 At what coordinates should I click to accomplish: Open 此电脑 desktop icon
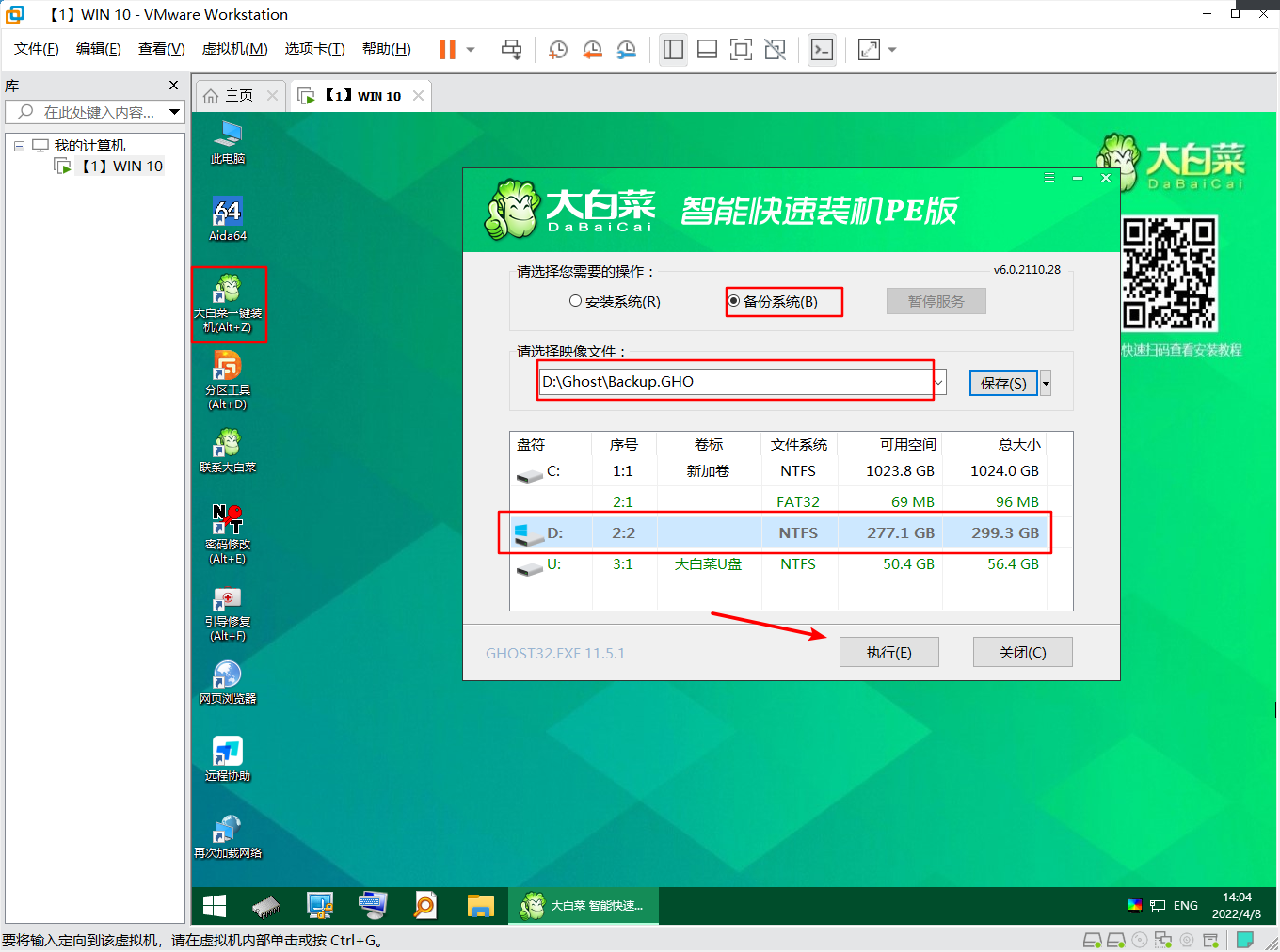pyautogui.click(x=228, y=143)
